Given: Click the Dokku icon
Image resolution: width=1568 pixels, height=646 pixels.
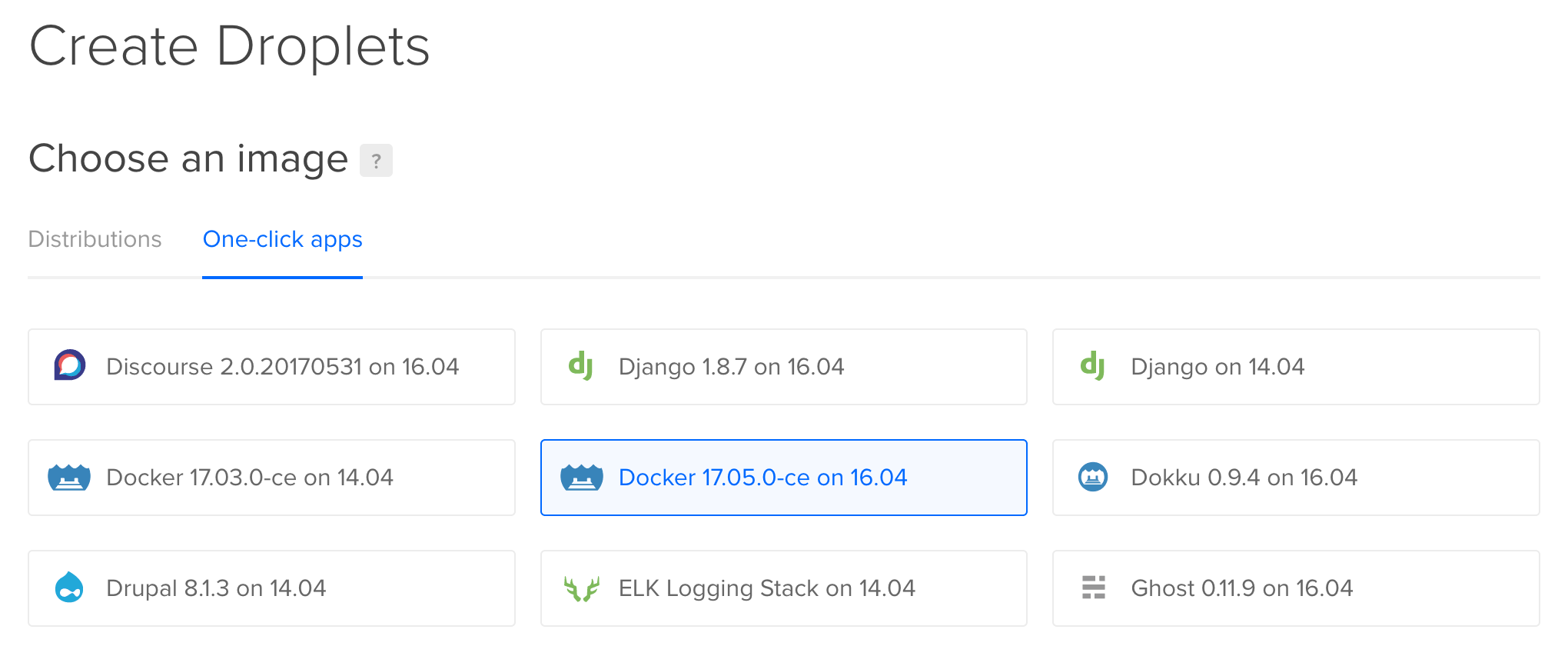Looking at the screenshot, I should pos(1094,477).
